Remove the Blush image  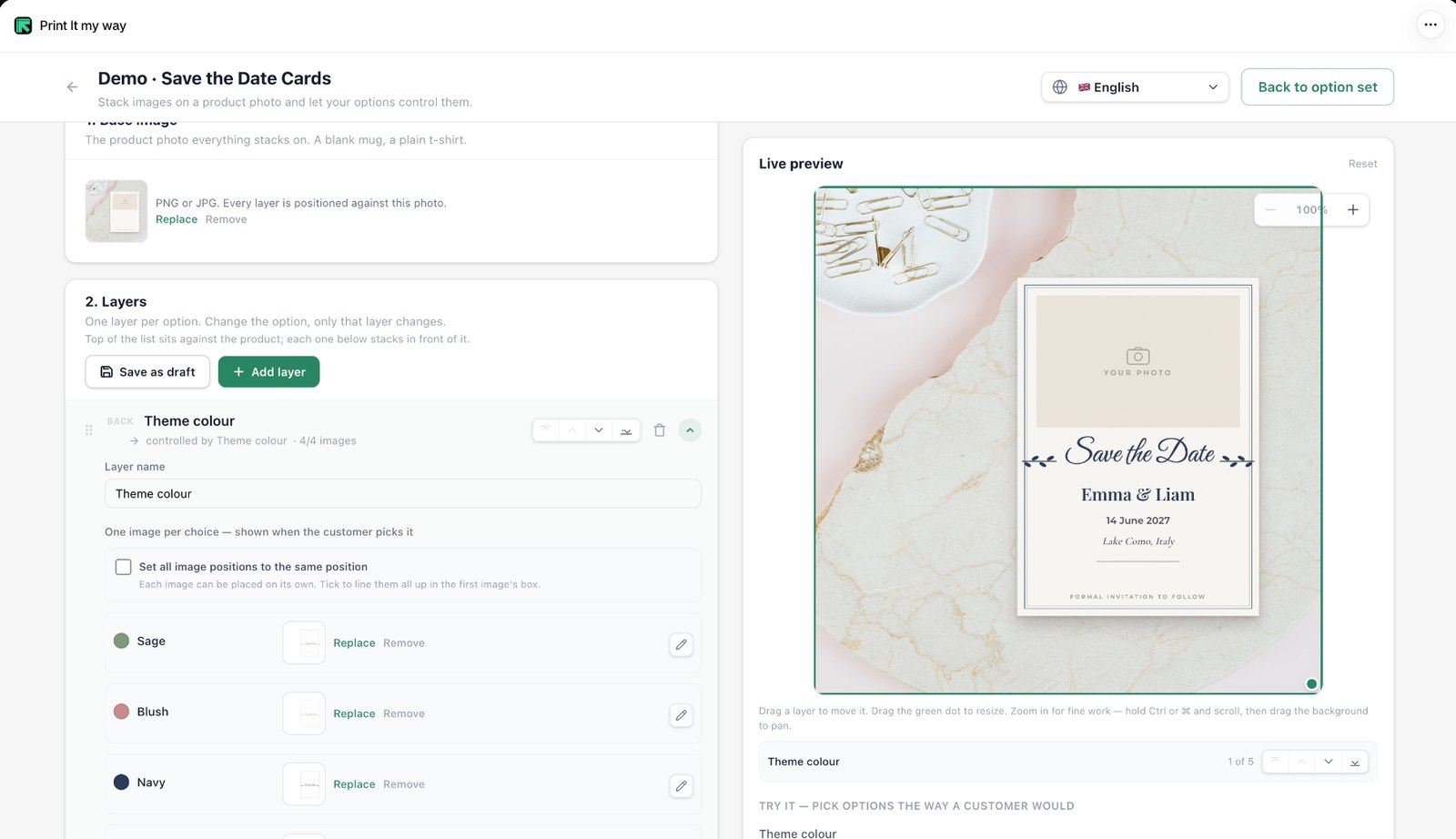(404, 713)
